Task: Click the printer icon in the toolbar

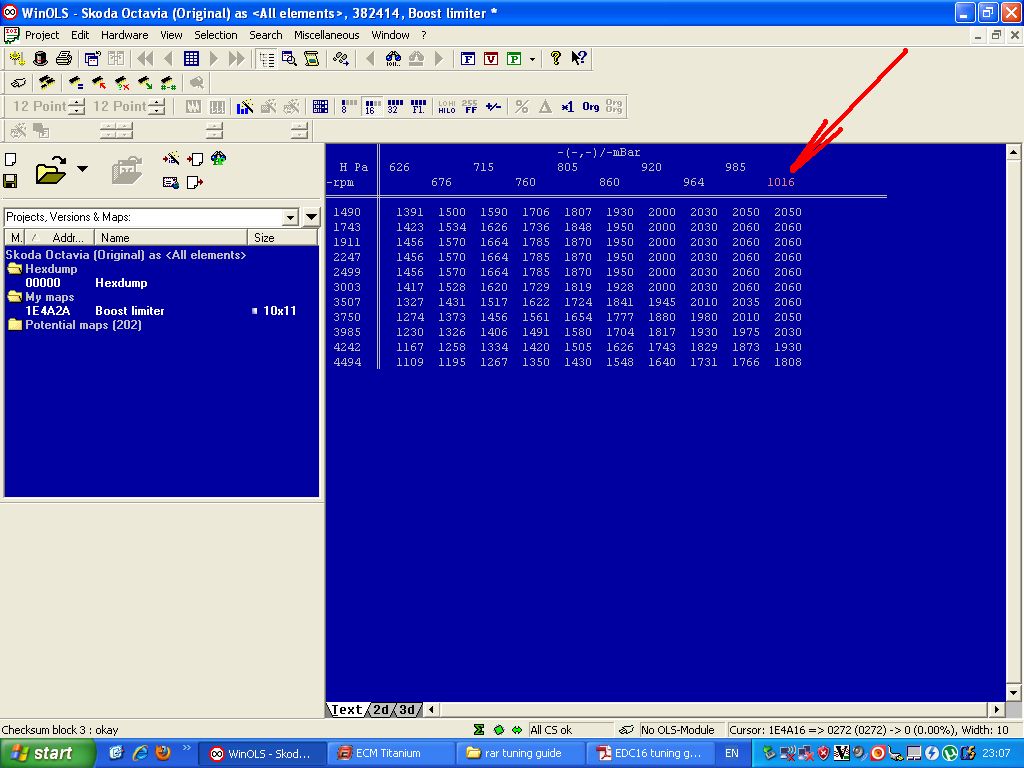Action: [x=64, y=59]
